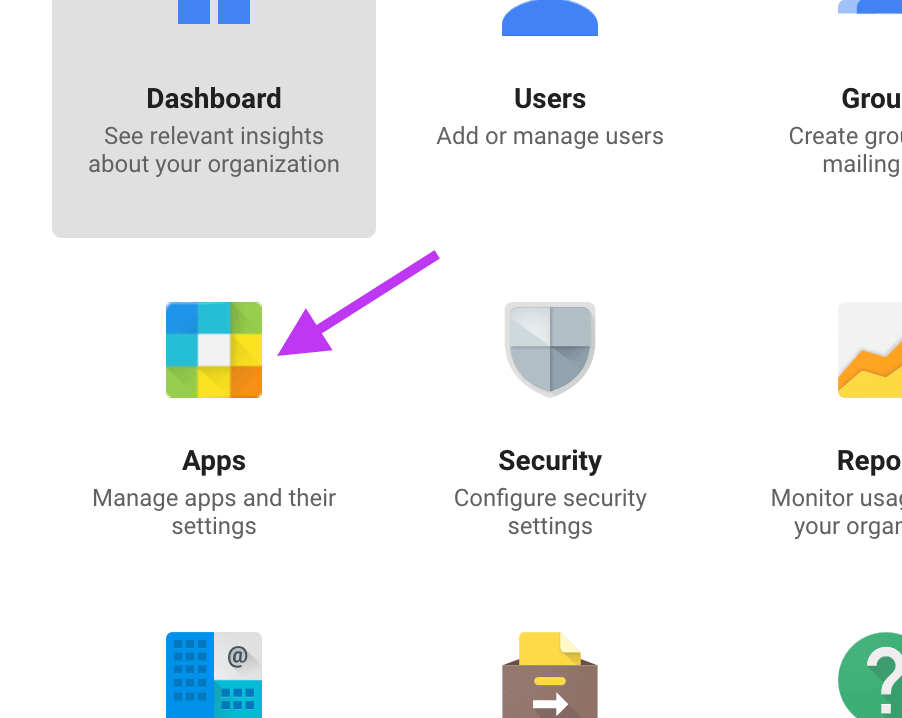Open the Data migration box icon
This screenshot has width=902, height=718.
click(x=550, y=675)
